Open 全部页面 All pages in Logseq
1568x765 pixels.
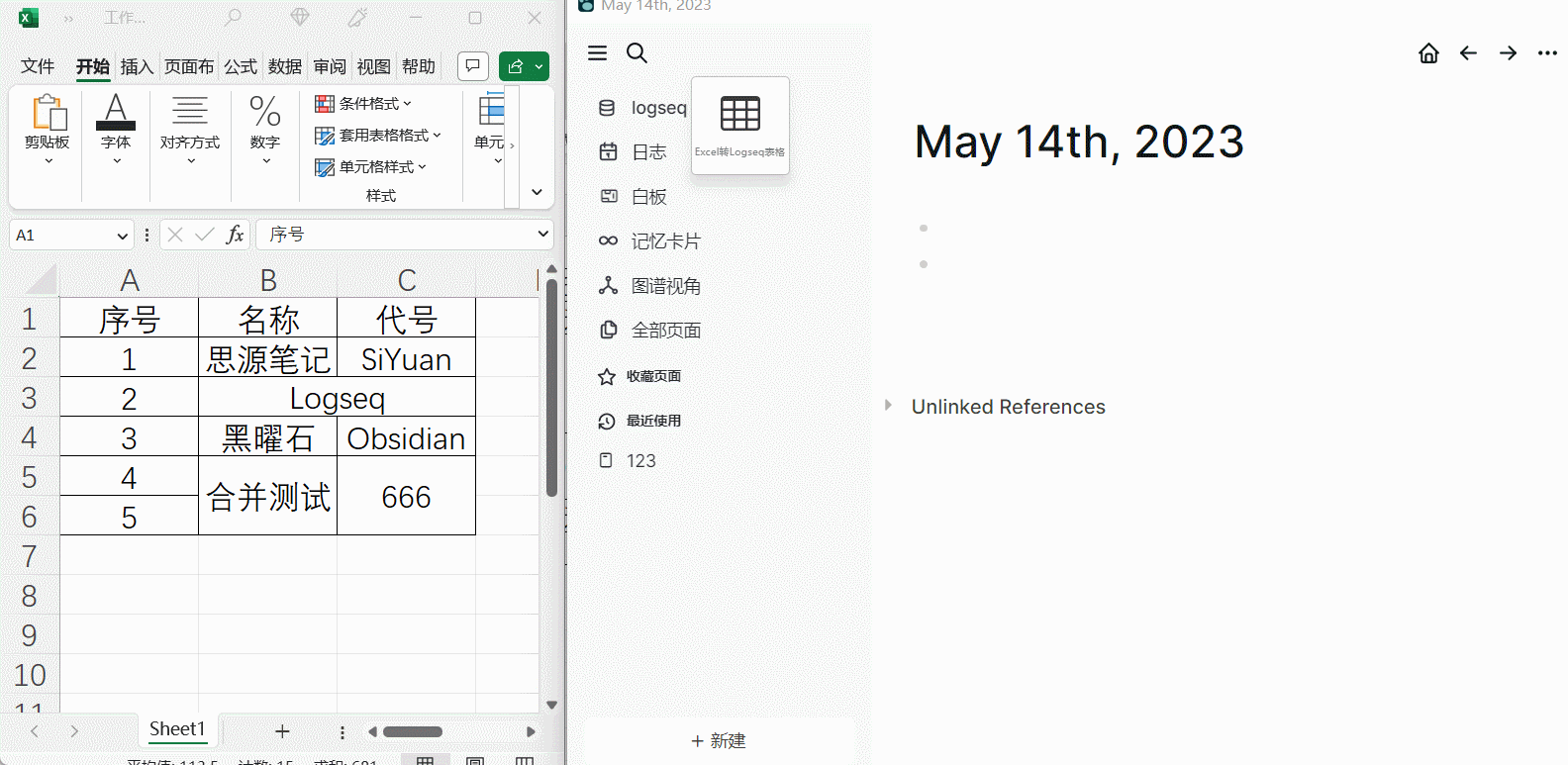point(650,330)
